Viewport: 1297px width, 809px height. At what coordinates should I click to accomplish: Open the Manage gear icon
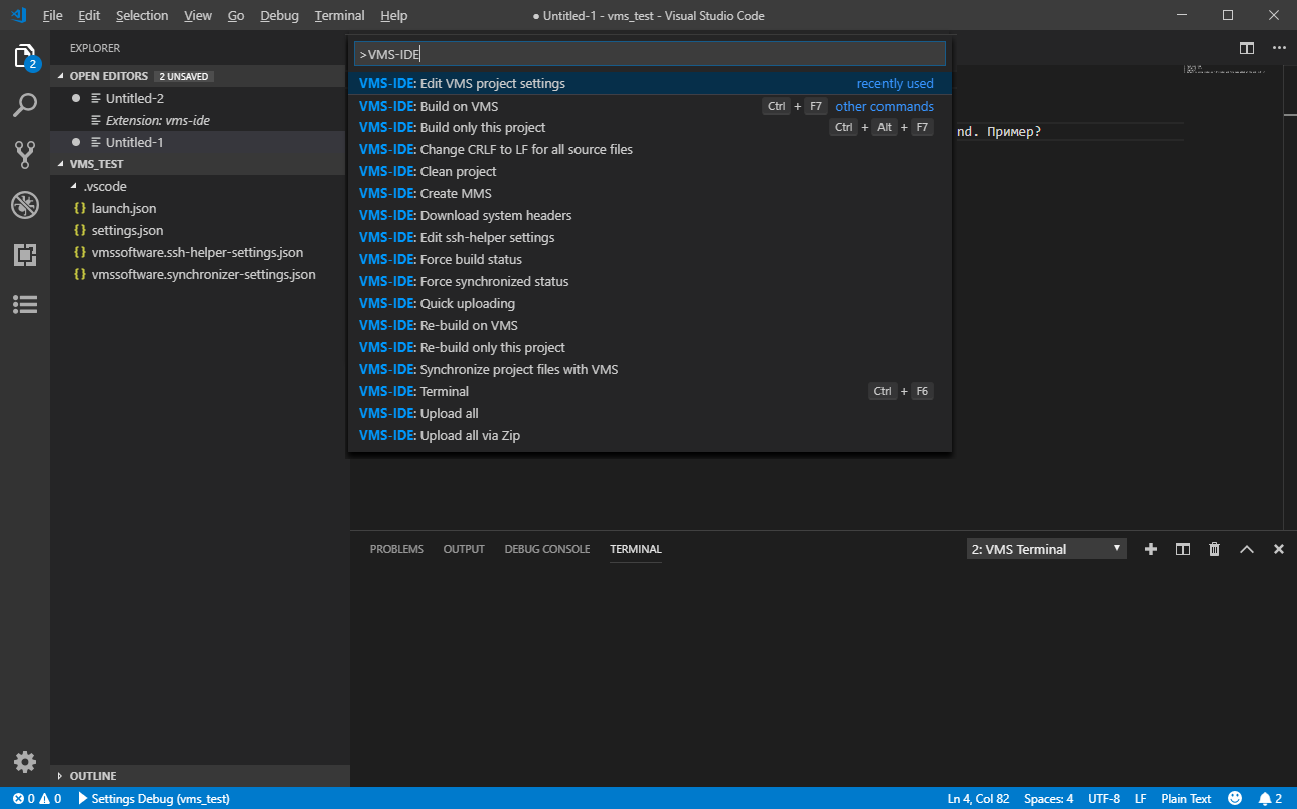tap(25, 761)
